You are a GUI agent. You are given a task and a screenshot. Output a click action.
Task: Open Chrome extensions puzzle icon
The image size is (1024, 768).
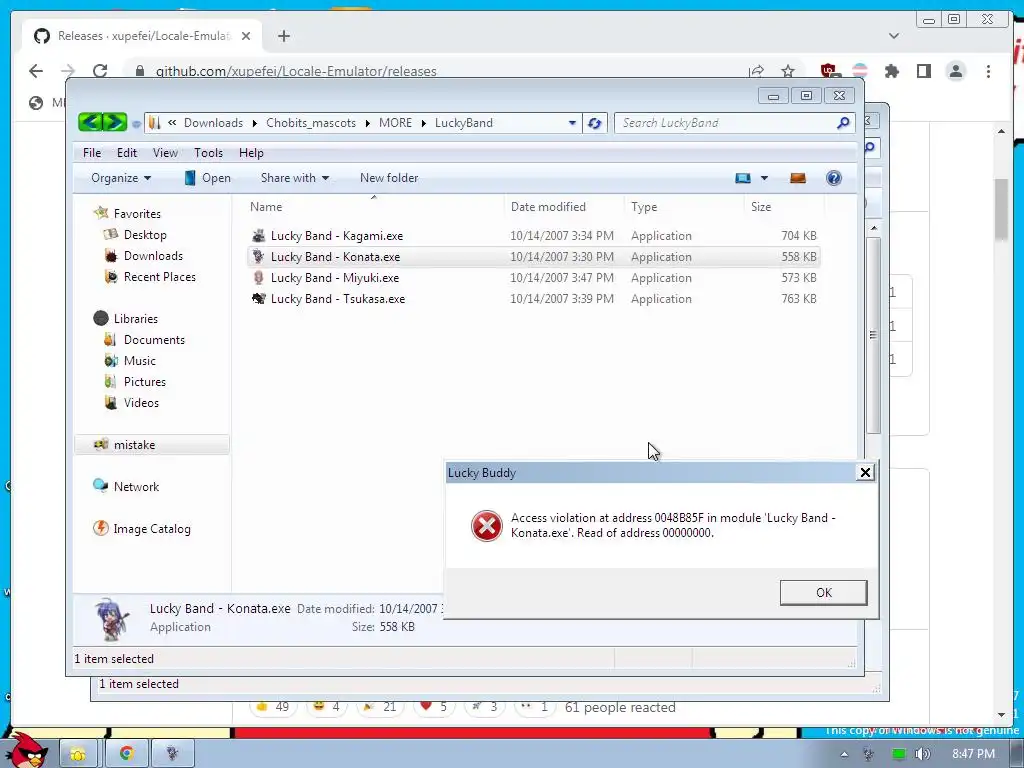tap(891, 71)
